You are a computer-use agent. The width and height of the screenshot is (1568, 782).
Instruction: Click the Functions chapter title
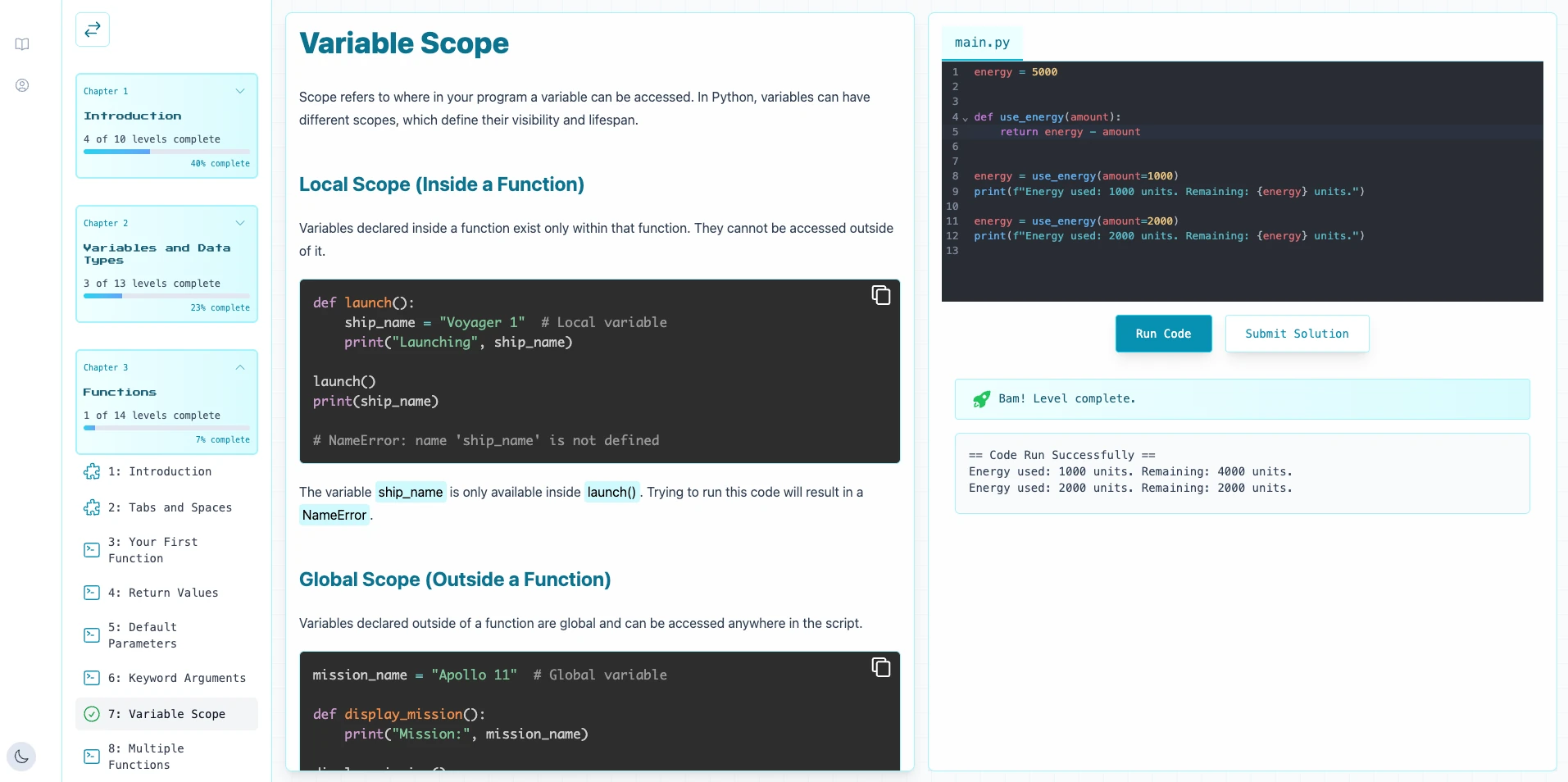120,392
